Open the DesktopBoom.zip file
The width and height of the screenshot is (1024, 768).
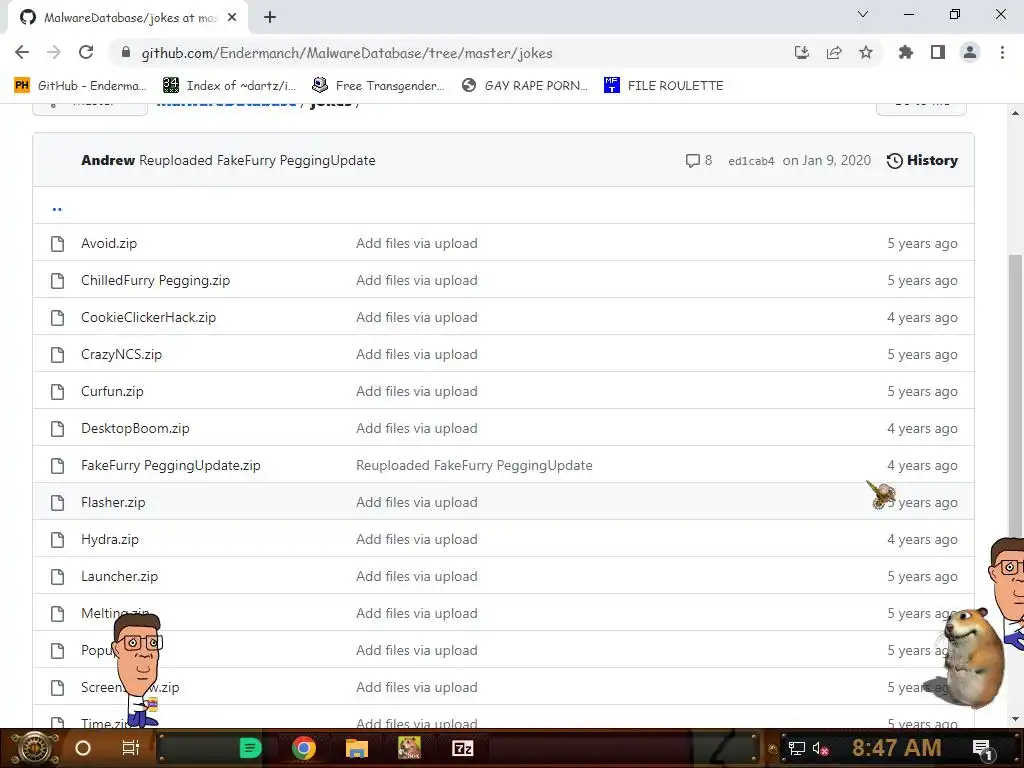135,428
